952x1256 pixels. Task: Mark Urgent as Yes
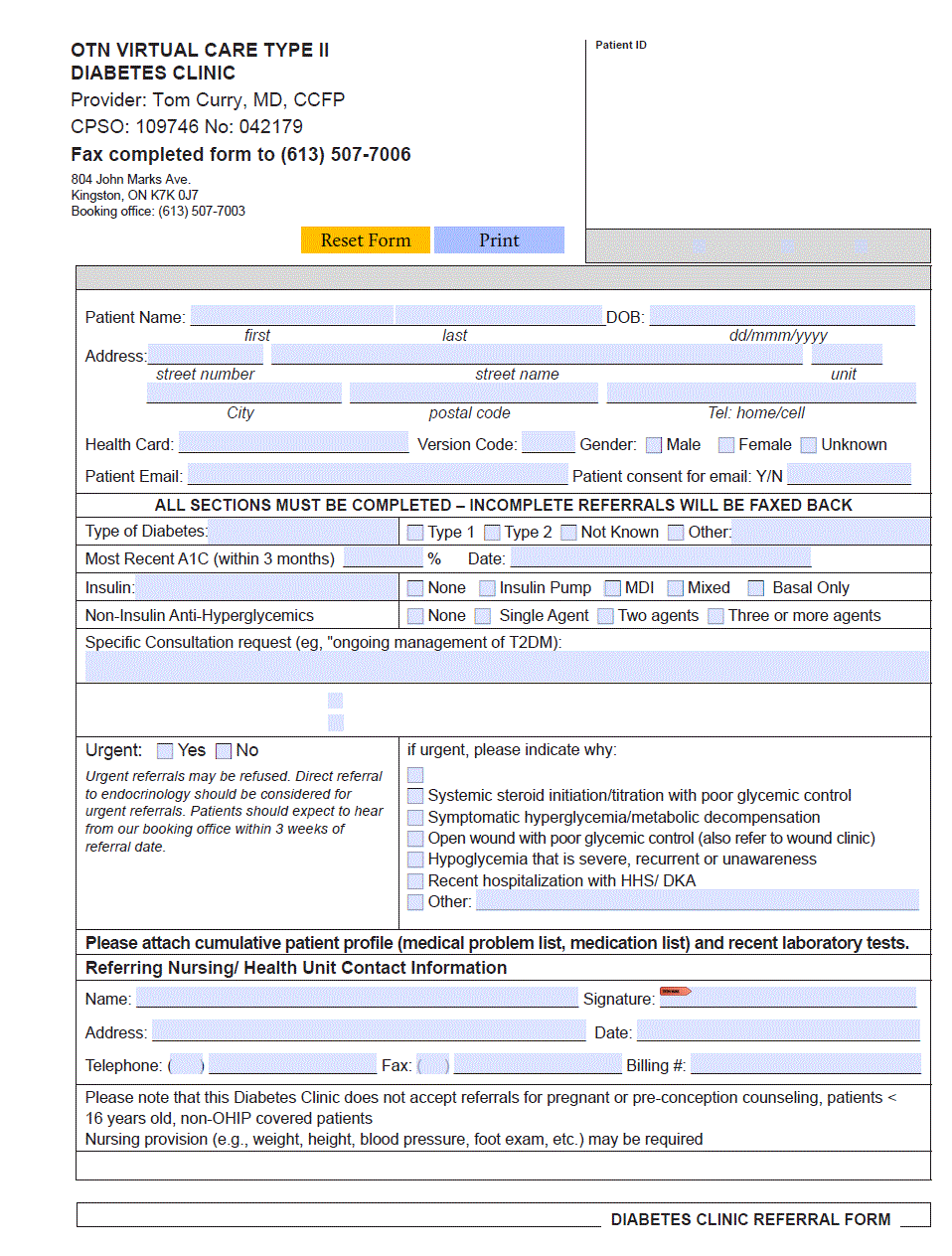[165, 751]
